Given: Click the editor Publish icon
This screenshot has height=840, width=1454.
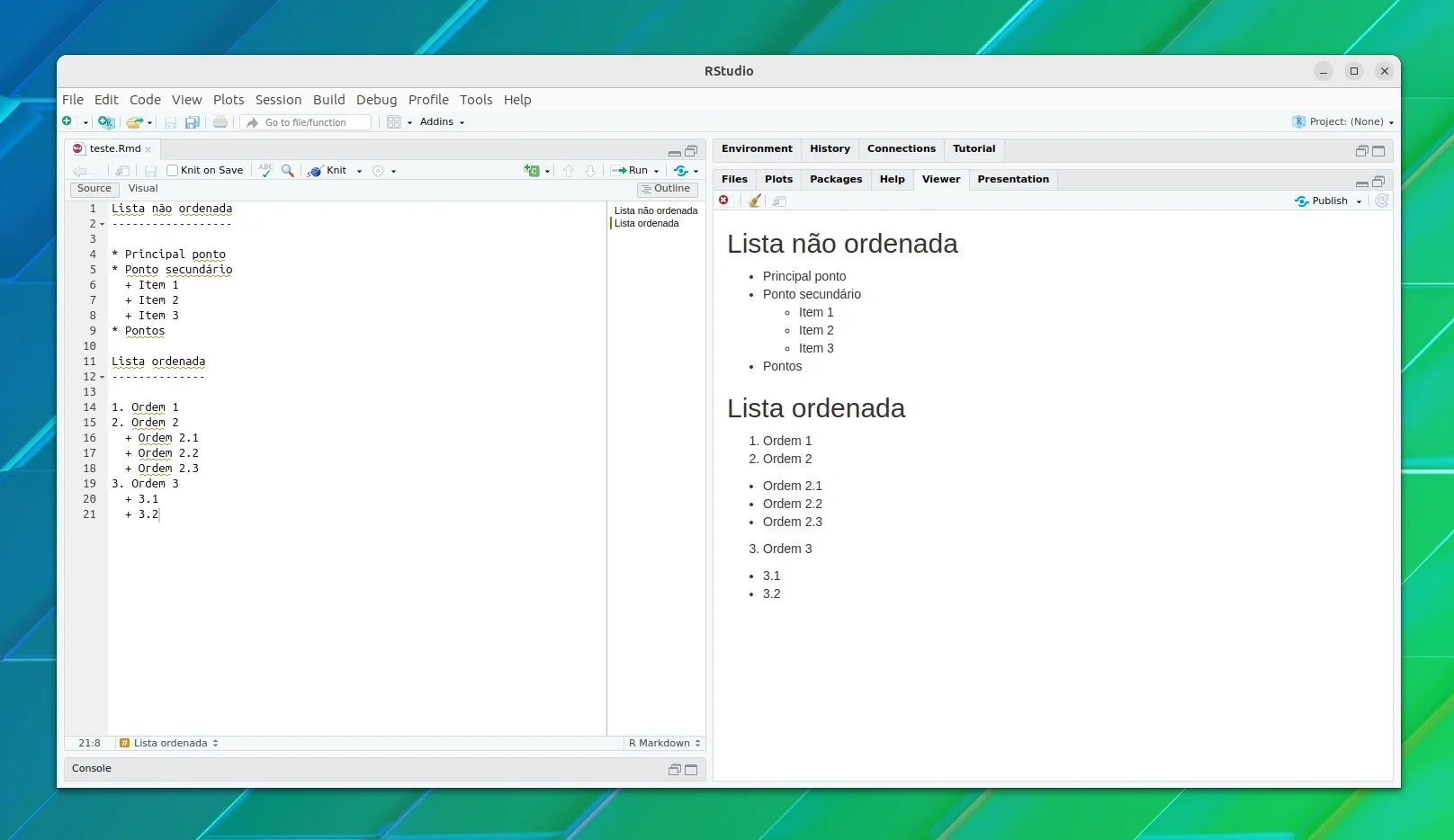Looking at the screenshot, I should (x=681, y=170).
